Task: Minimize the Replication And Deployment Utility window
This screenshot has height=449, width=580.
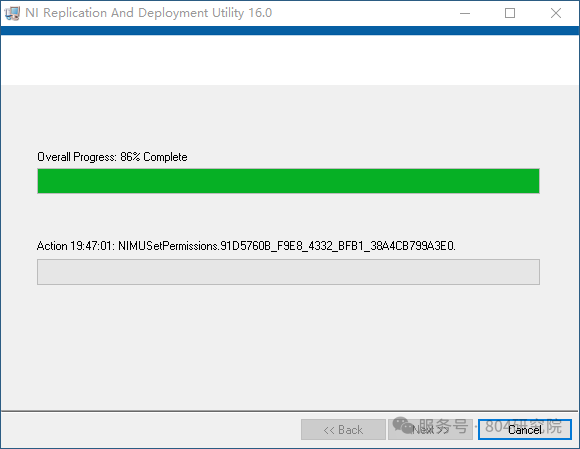Action: tap(465, 13)
